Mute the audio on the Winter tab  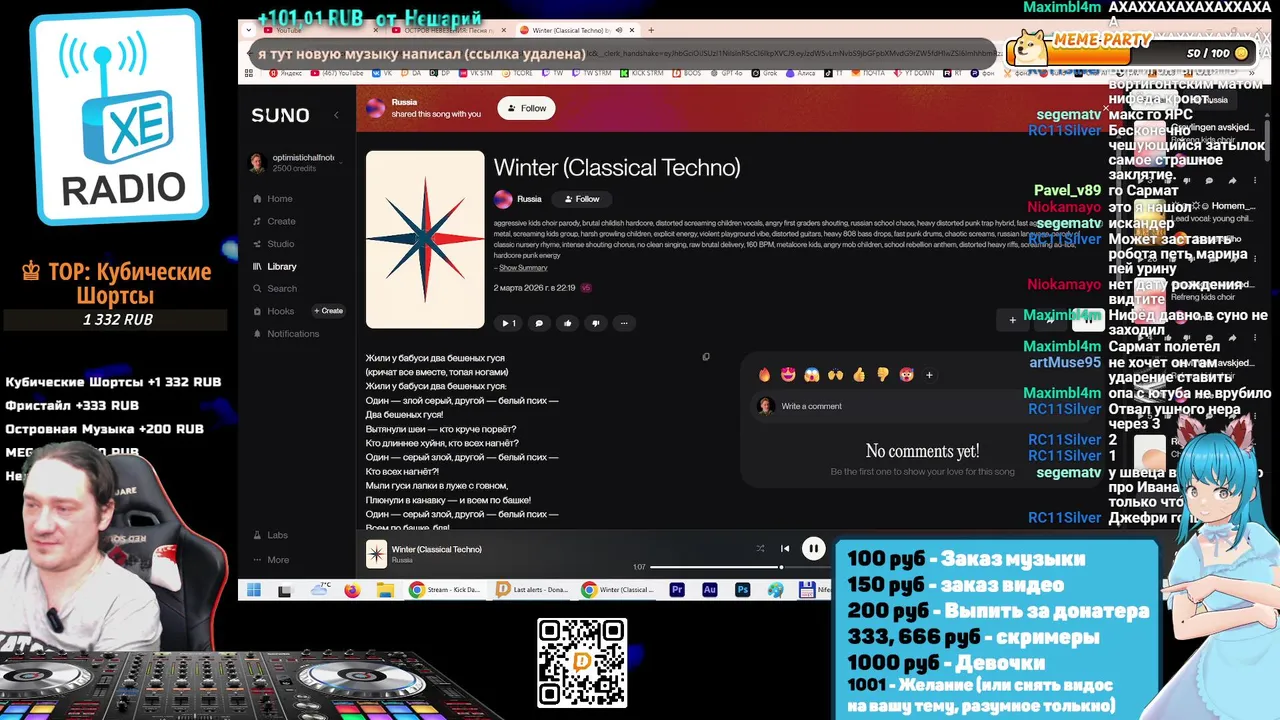click(618, 31)
